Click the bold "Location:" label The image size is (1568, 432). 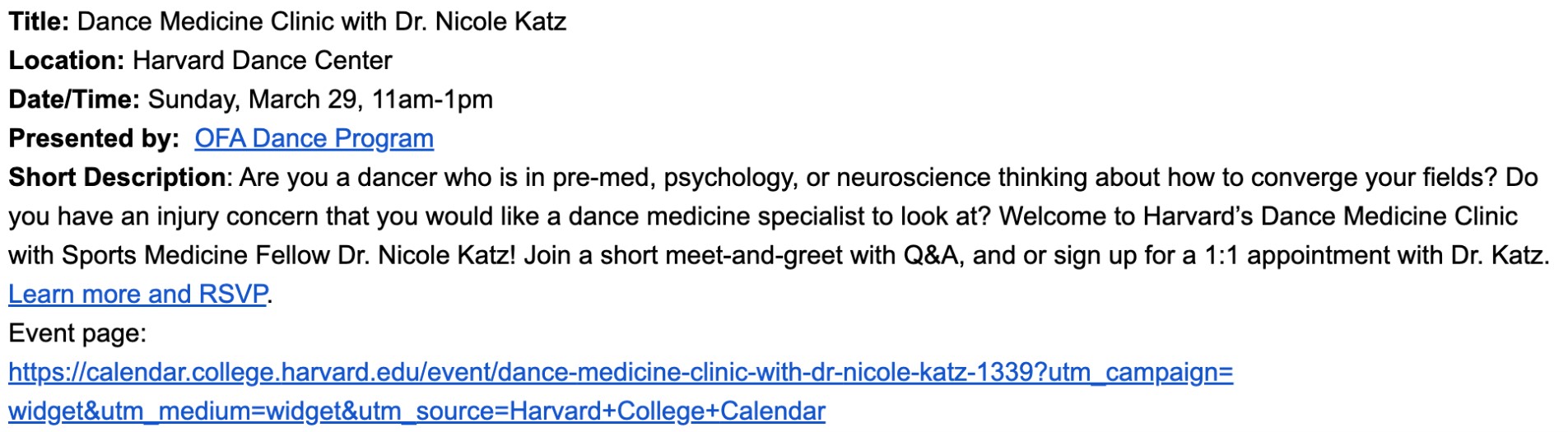pos(66,60)
